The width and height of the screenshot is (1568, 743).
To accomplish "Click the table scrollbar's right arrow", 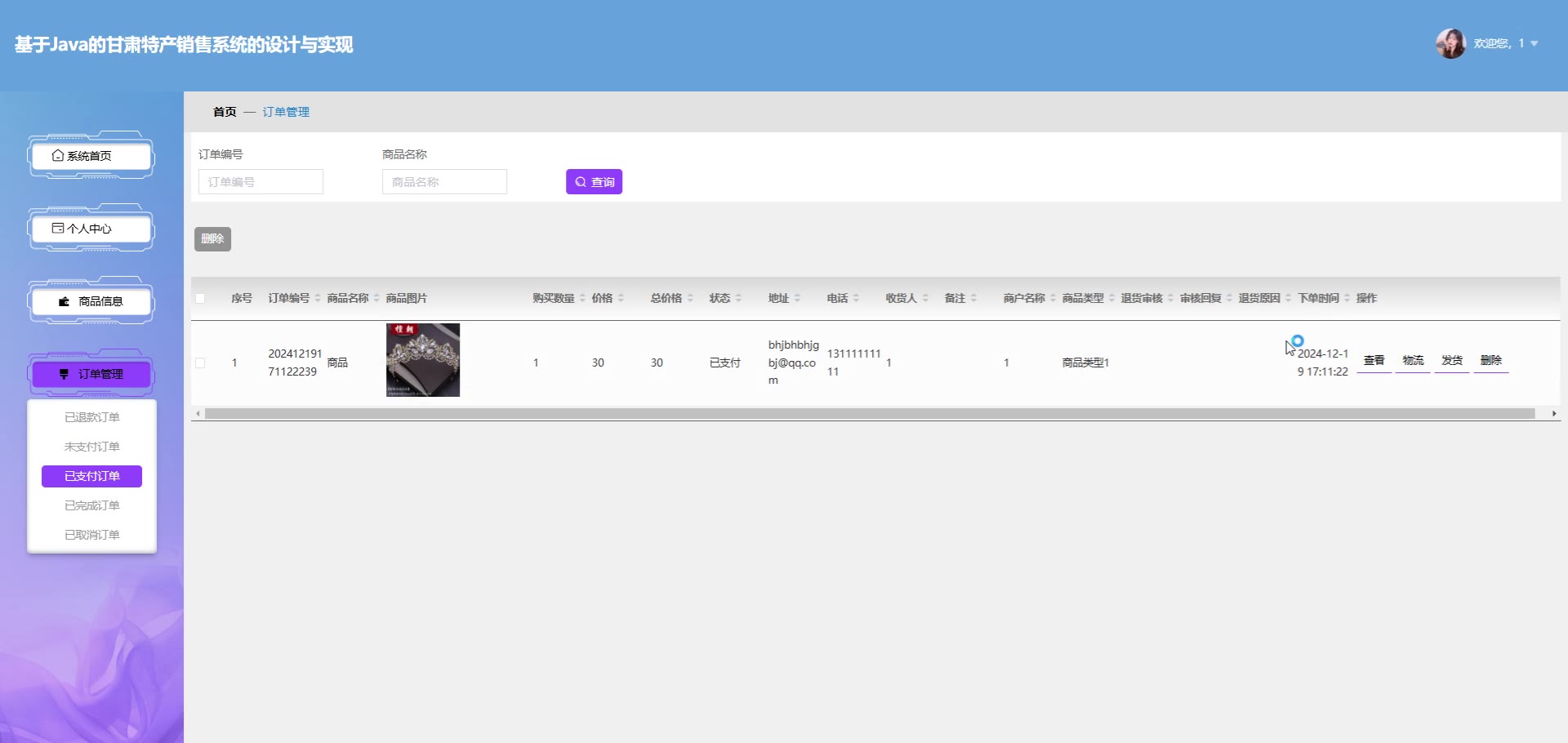I will 1553,414.
